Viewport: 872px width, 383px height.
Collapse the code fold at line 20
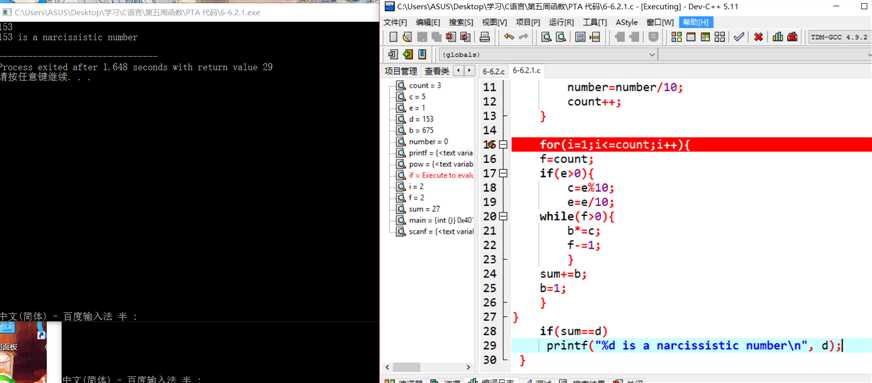pyautogui.click(x=504, y=216)
